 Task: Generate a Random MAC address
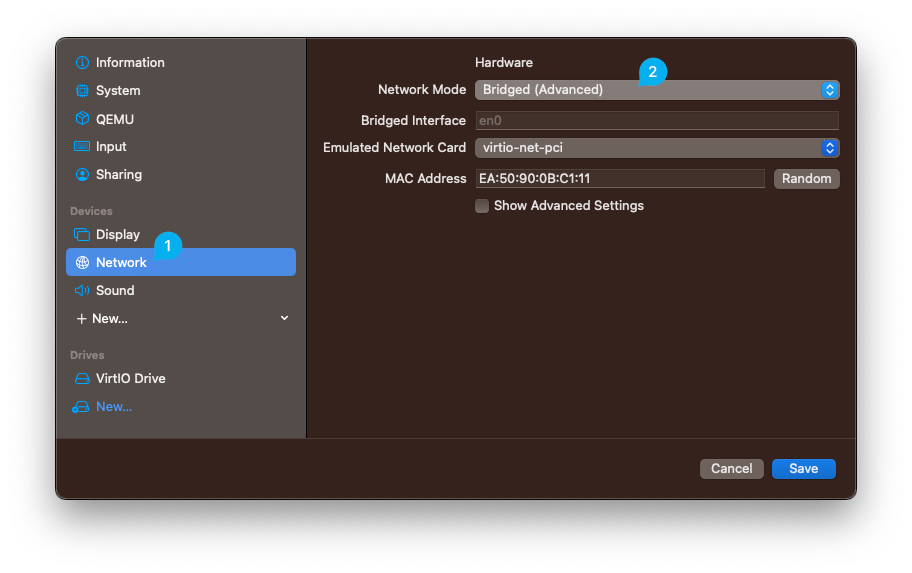point(806,179)
